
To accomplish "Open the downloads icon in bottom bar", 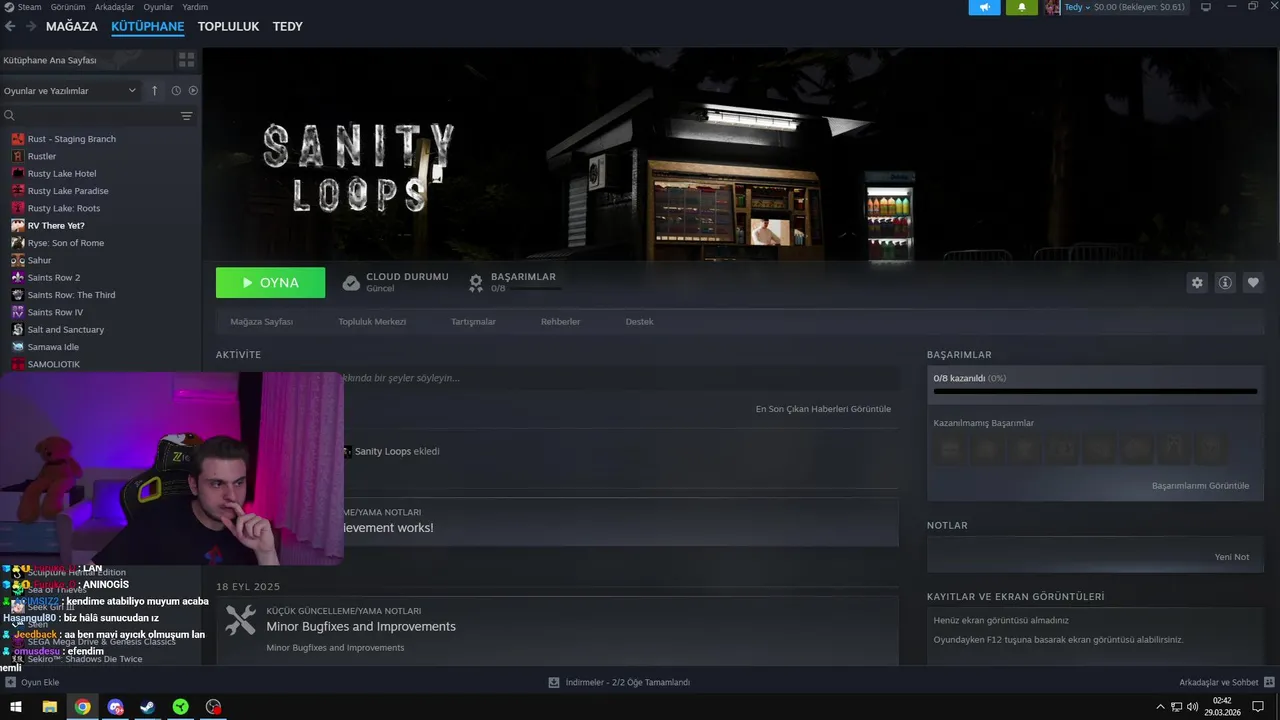I will (554, 682).
